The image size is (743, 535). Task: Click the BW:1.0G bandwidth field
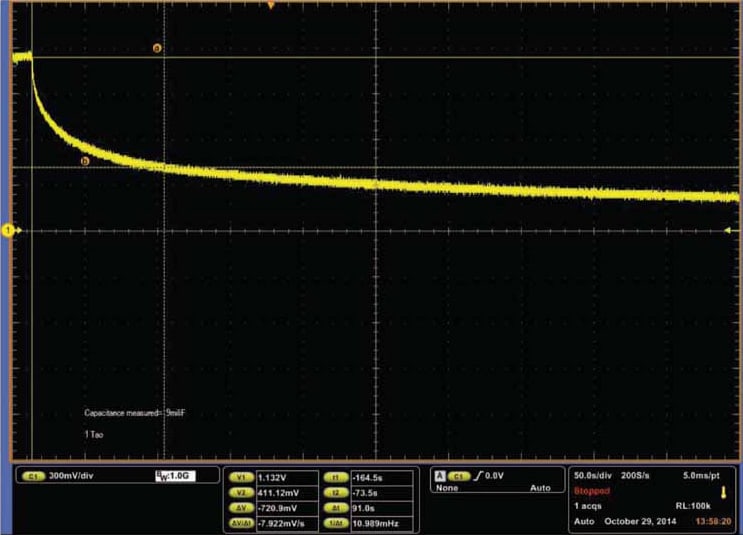[x=175, y=476]
